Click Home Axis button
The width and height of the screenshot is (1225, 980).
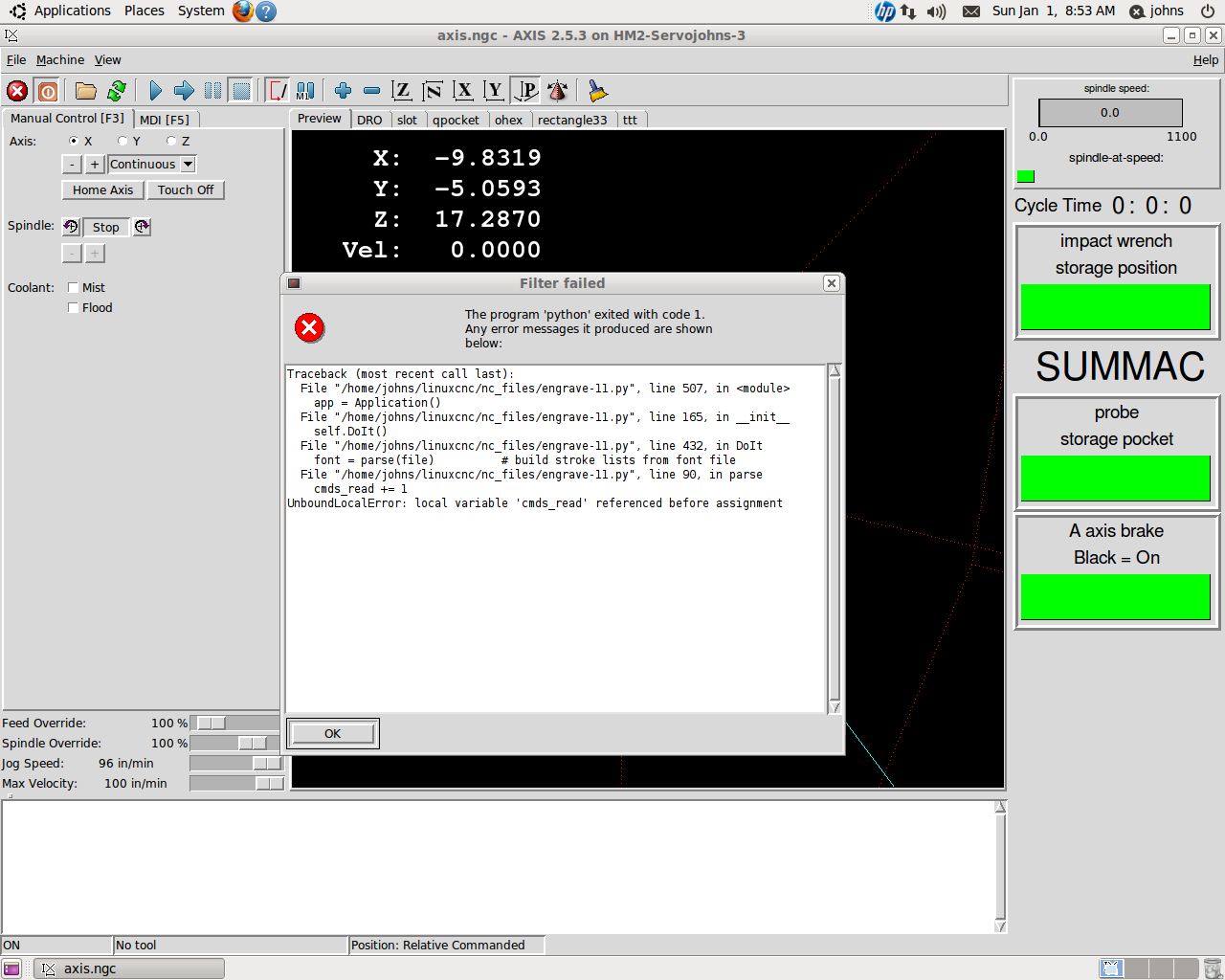tap(102, 189)
